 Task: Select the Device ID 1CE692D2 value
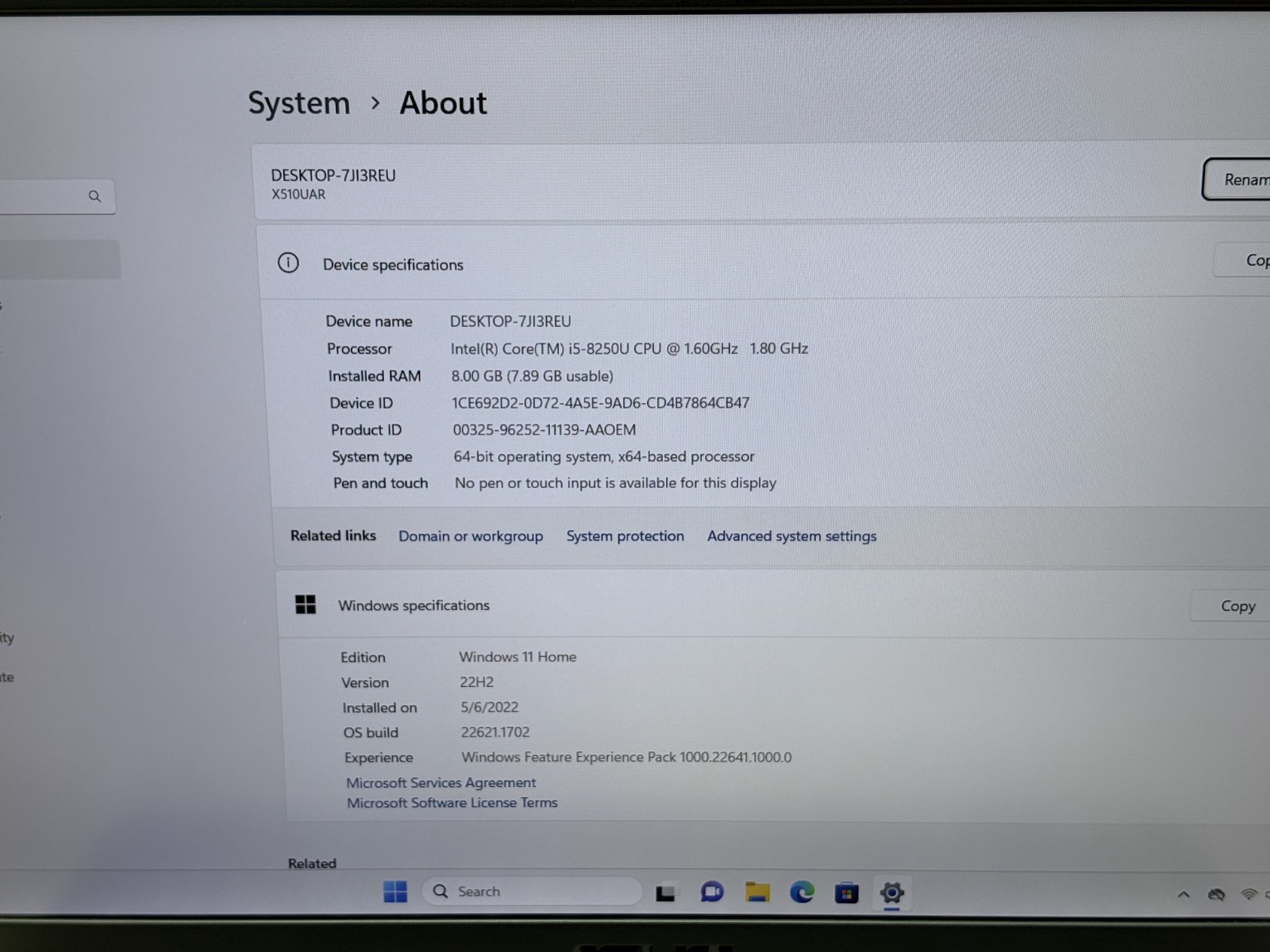click(x=600, y=403)
